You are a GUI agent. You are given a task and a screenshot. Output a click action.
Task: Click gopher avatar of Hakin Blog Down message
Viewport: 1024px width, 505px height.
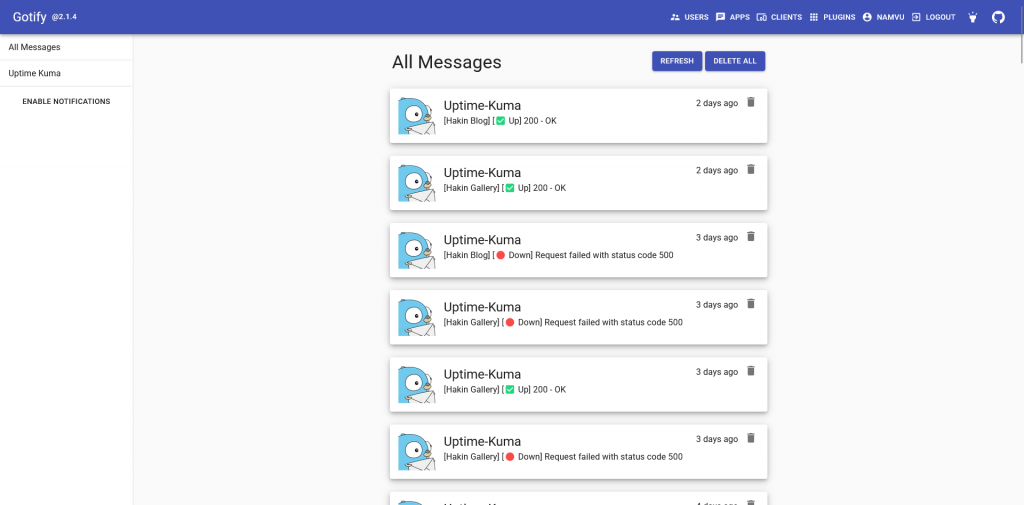point(417,251)
